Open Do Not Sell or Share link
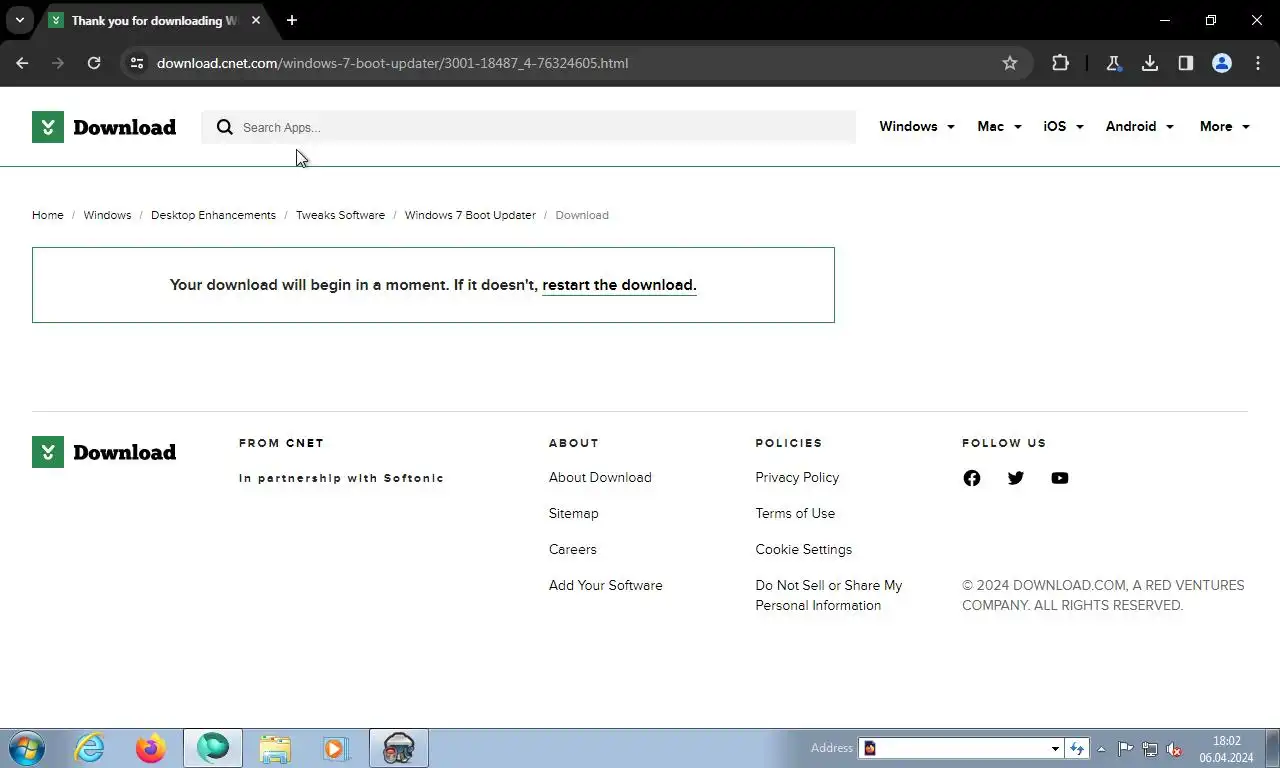Viewport: 1280px width, 768px height. click(828, 595)
